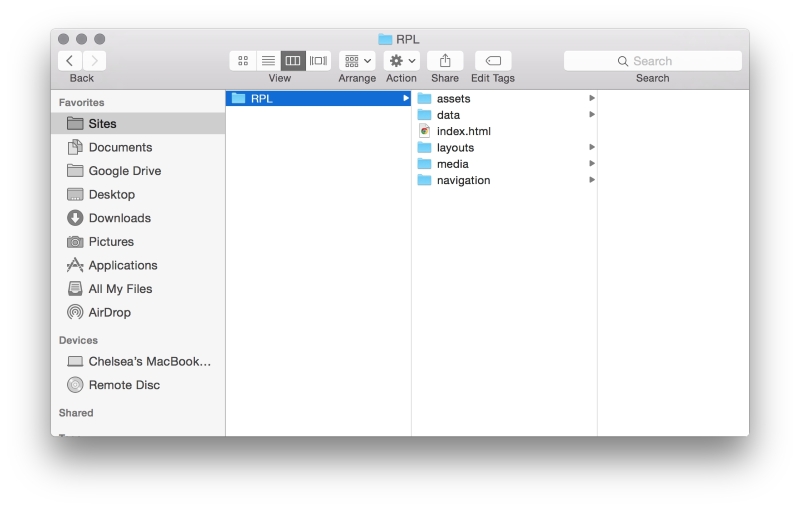
Task: Expand the data folder arrow
Action: pos(592,114)
